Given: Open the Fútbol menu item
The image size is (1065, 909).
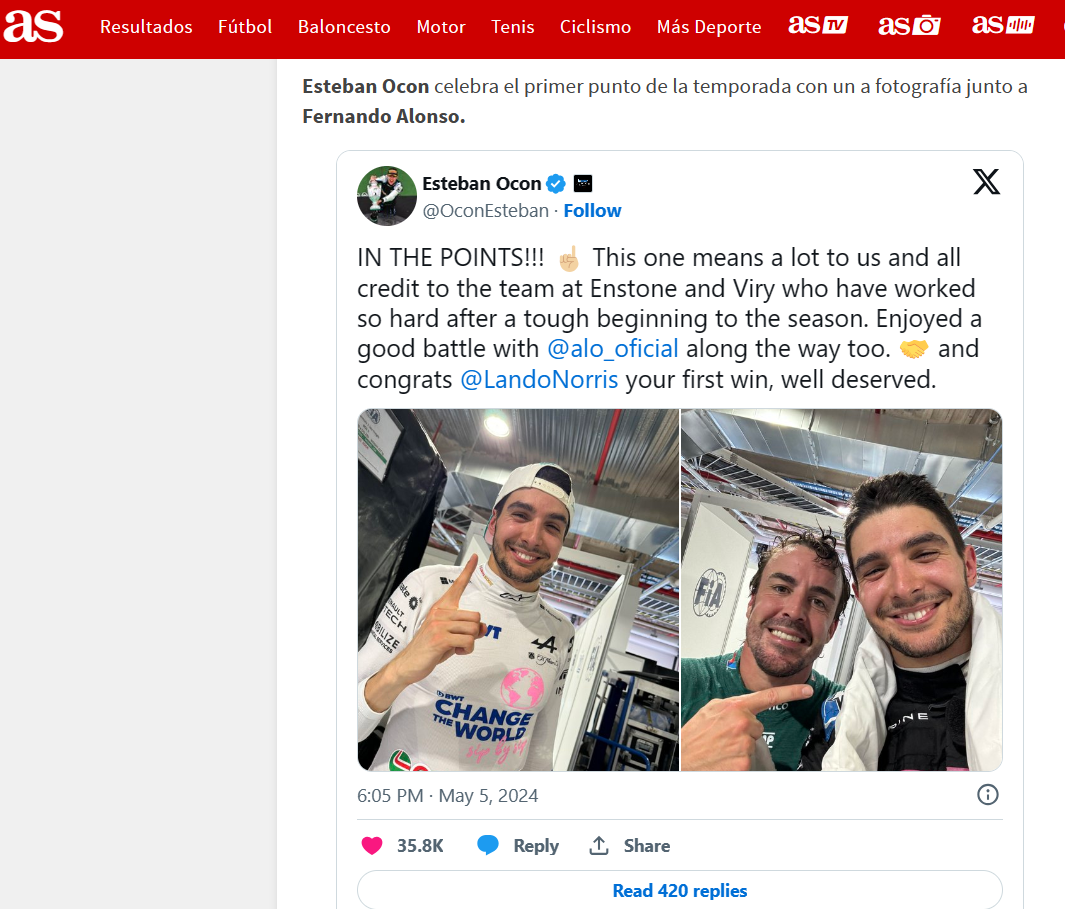Looking at the screenshot, I should coord(245,26).
